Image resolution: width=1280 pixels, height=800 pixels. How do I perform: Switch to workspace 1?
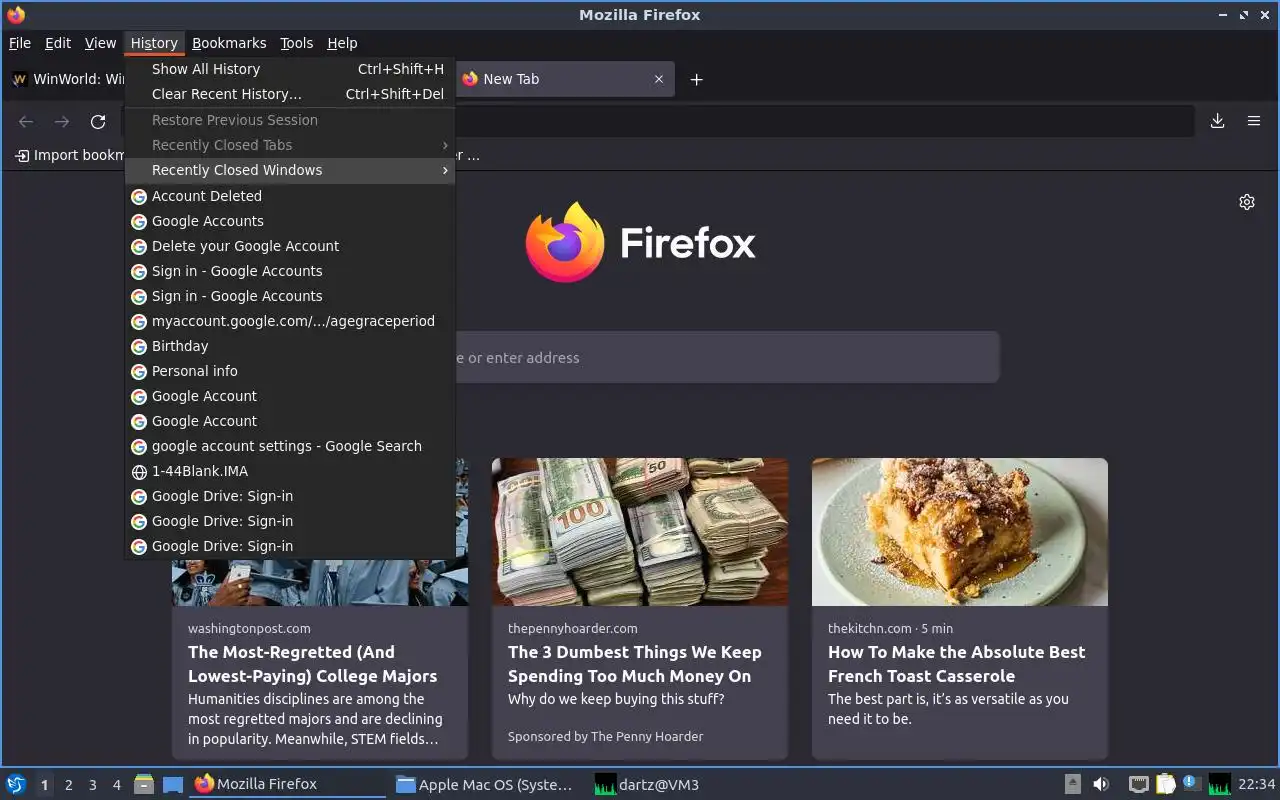[x=44, y=785]
